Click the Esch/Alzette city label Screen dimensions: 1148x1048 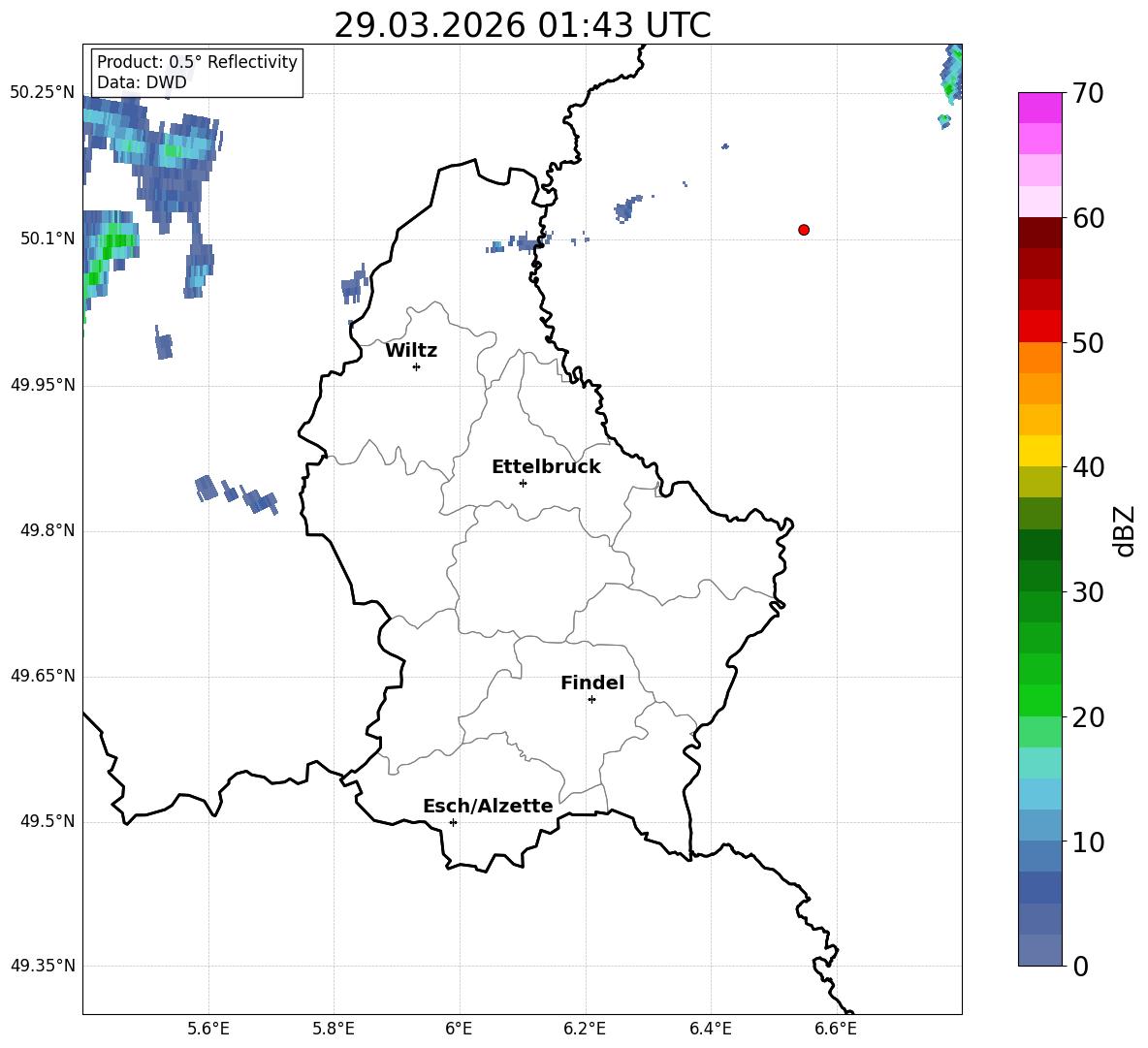tap(488, 806)
